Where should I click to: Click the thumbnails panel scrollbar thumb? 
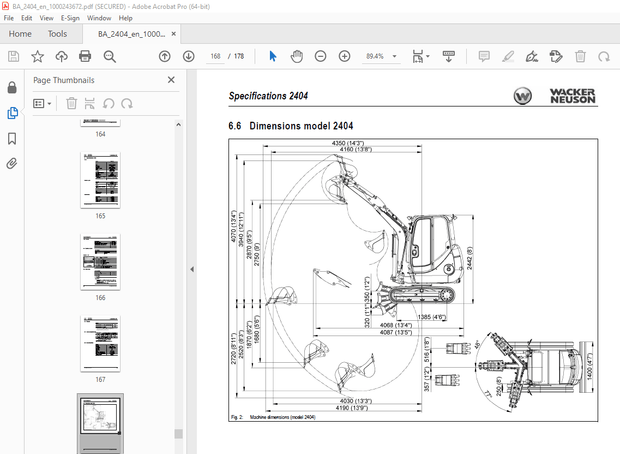[178, 434]
